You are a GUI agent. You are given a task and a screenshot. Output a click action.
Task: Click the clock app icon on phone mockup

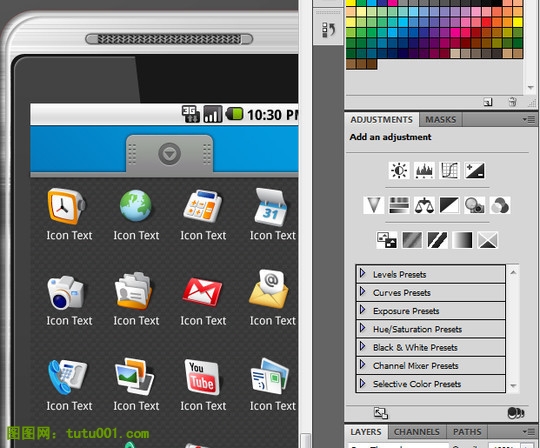[x=66, y=206]
